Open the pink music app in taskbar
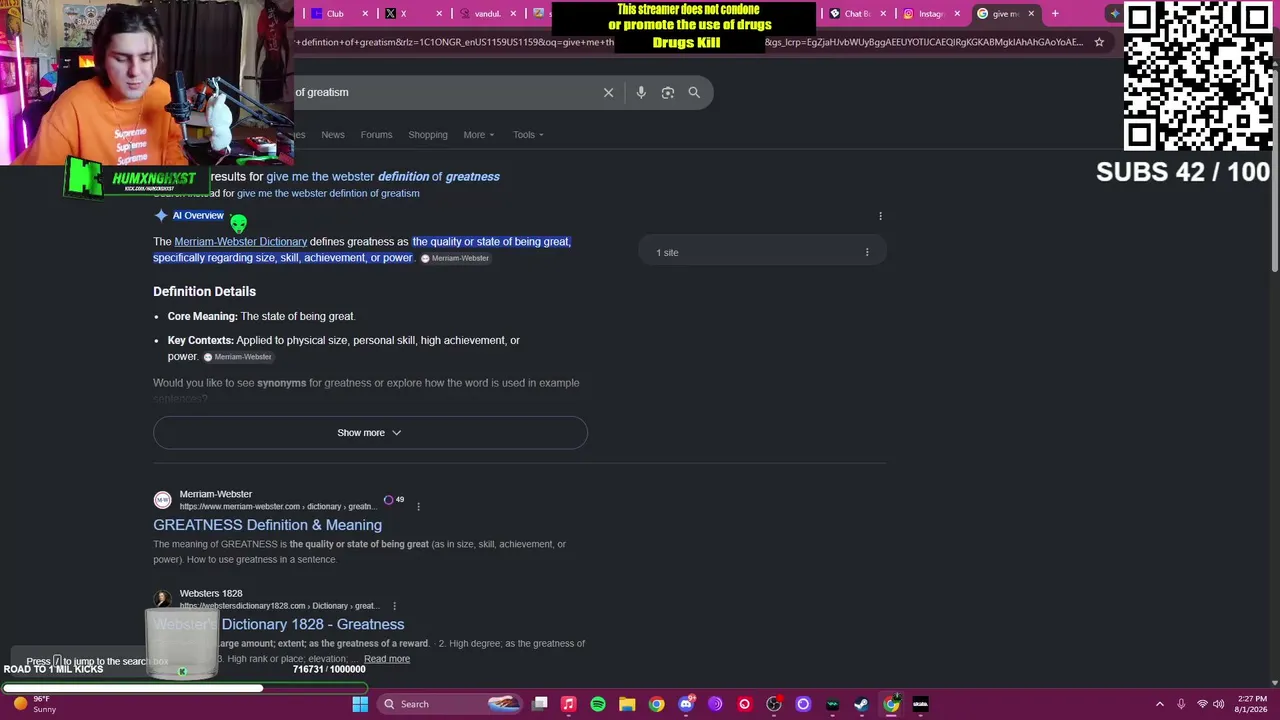The width and height of the screenshot is (1280, 720). click(x=568, y=704)
